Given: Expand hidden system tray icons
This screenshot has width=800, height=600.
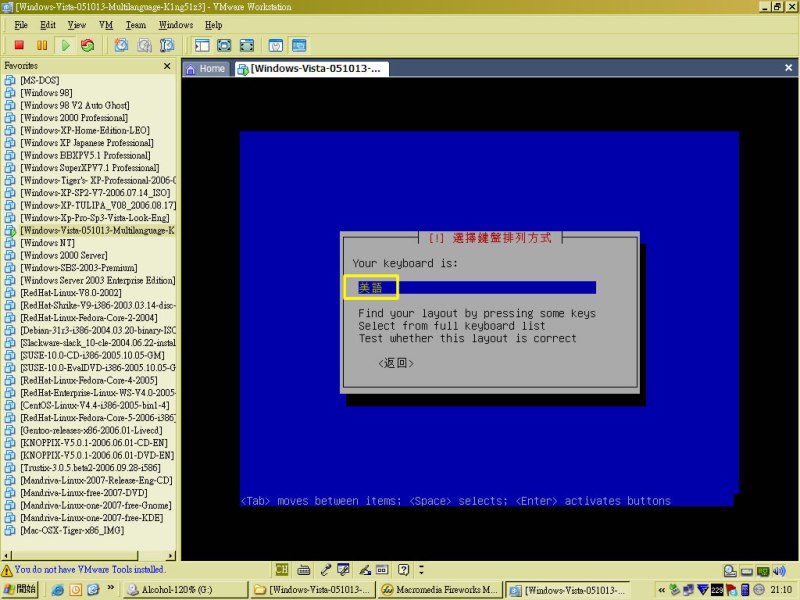Looking at the screenshot, I should pyautogui.click(x=661, y=590).
